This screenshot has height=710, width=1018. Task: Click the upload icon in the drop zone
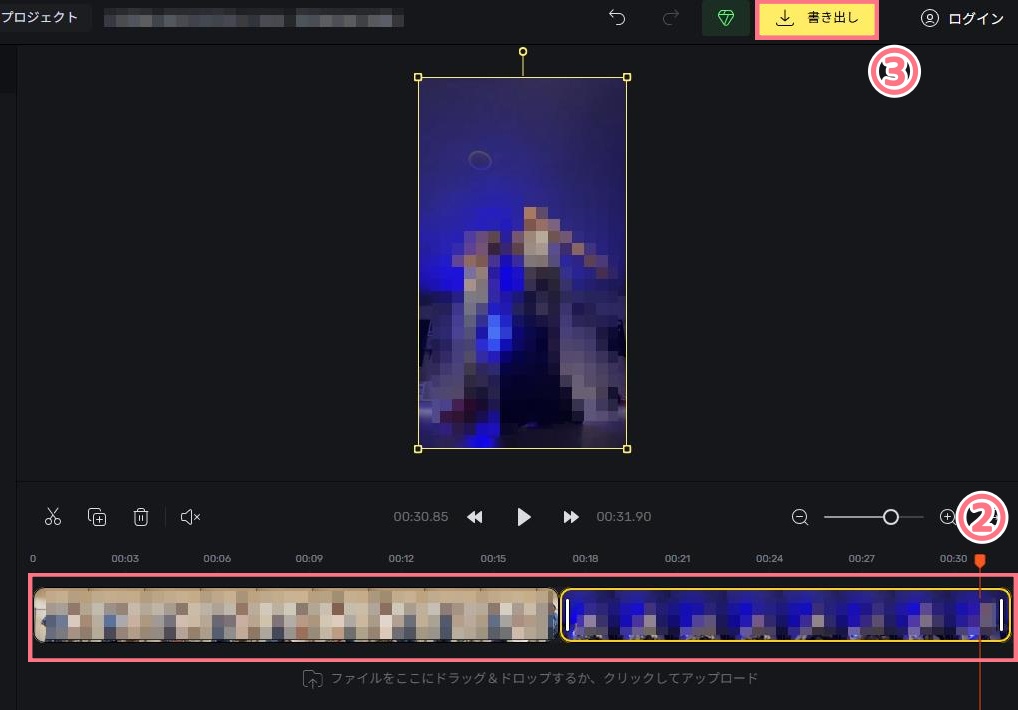(x=313, y=679)
